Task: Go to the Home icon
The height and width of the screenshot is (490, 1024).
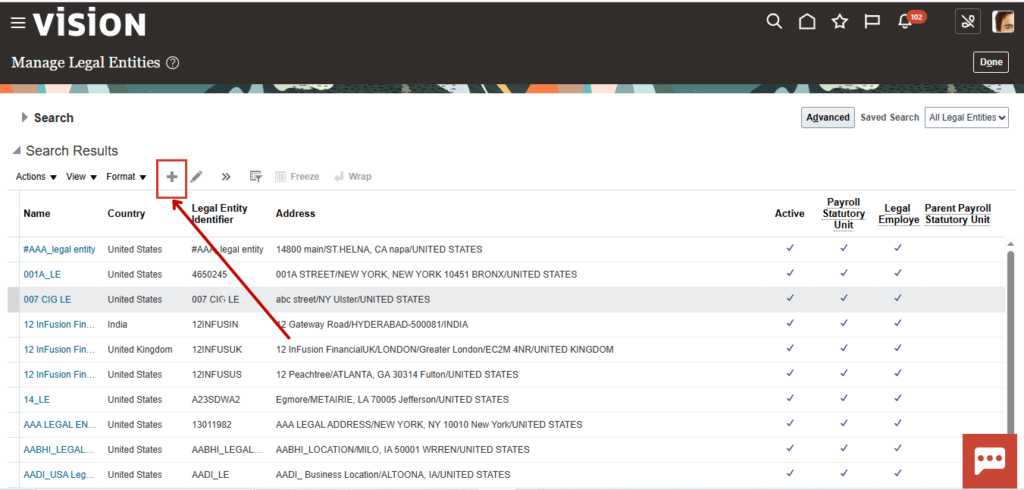Action: (807, 22)
